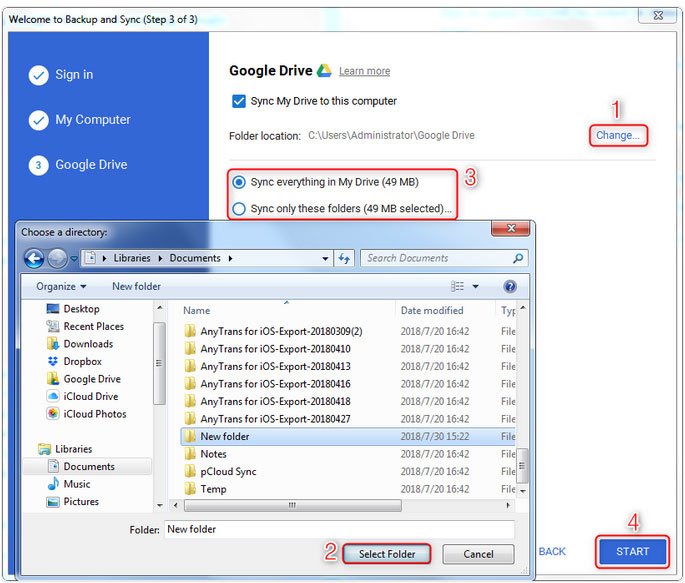Open the help question mark icon
The image size is (685, 583).
click(510, 286)
